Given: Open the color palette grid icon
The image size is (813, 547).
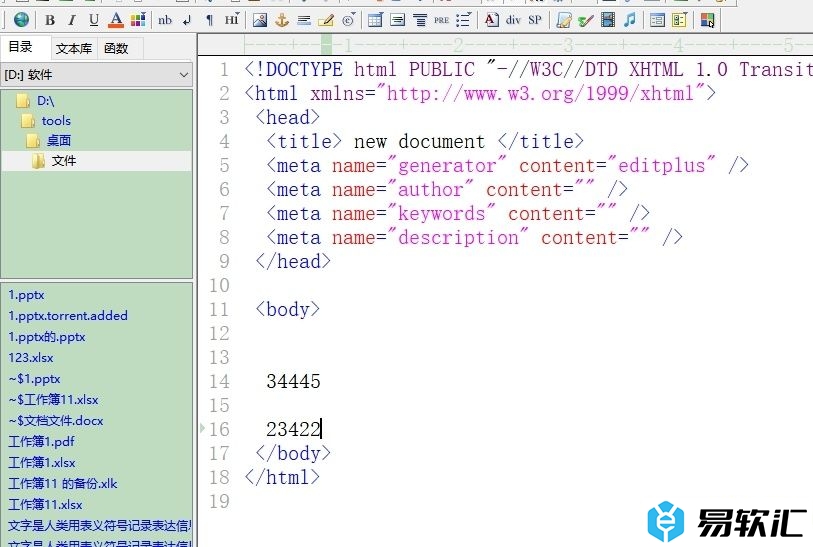Looking at the screenshot, I should coord(138,20).
